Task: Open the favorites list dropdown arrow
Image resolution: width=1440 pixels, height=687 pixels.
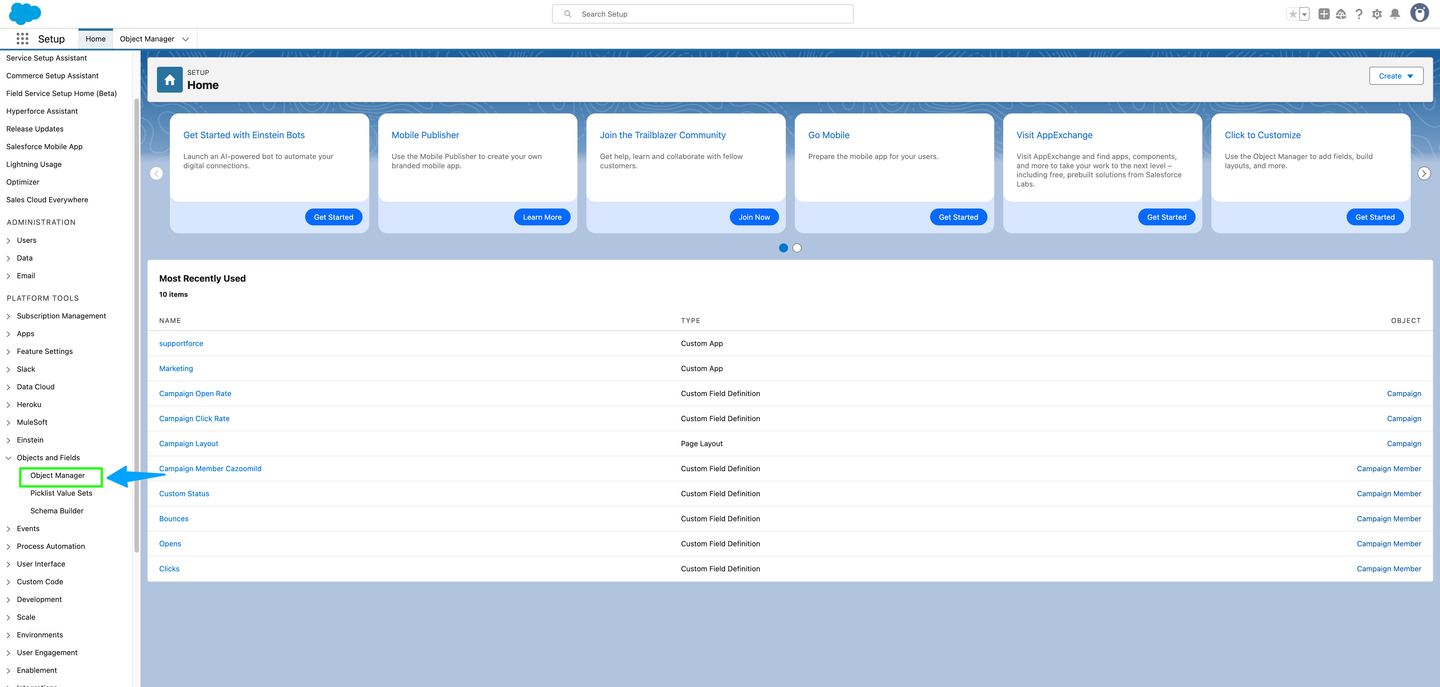Action: (1304, 14)
